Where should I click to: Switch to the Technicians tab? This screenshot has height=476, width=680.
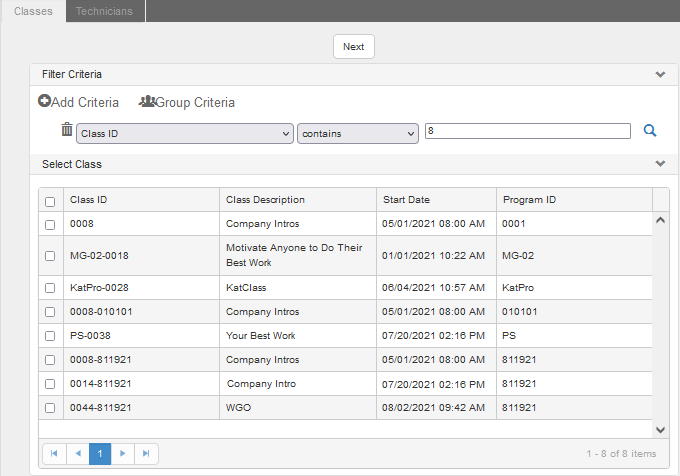click(105, 11)
